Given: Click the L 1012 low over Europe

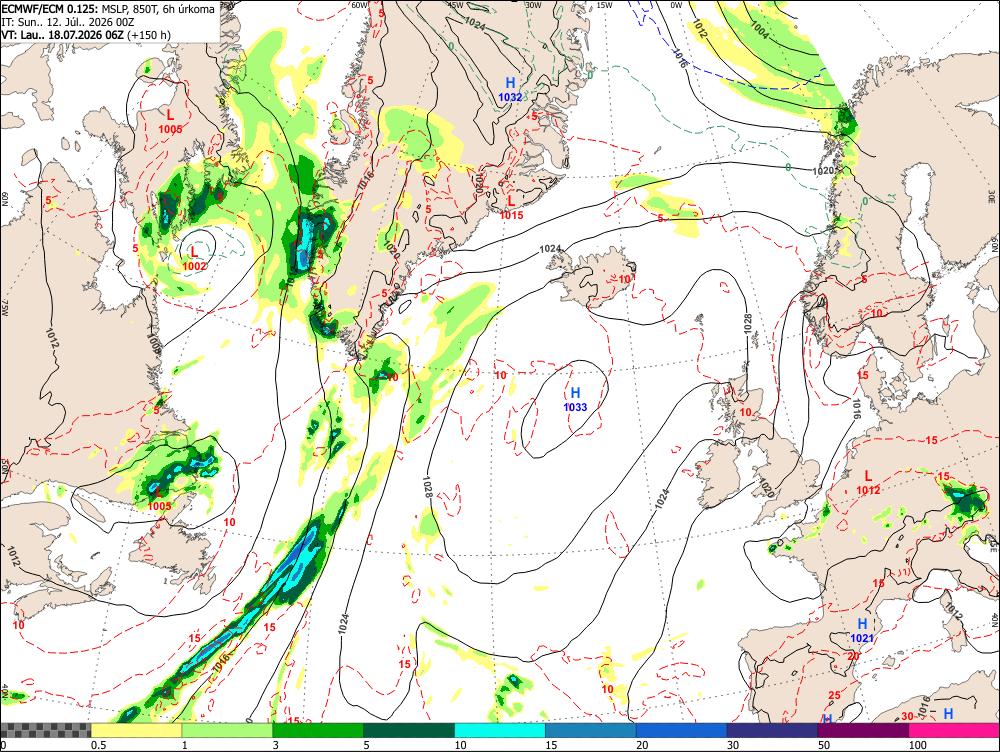Looking at the screenshot, I should (x=868, y=482).
